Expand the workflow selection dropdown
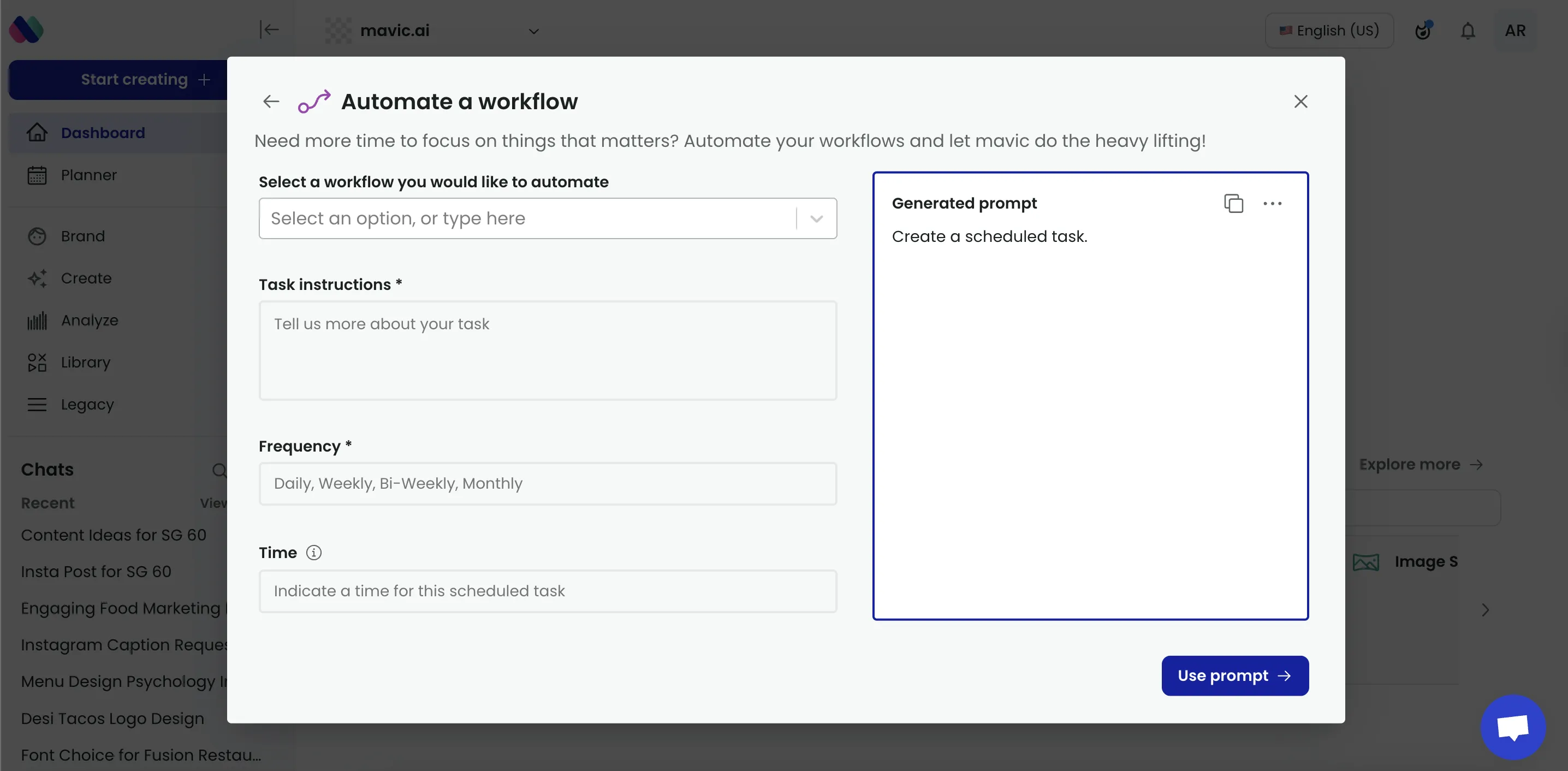Viewport: 1568px width, 771px height. 816,218
